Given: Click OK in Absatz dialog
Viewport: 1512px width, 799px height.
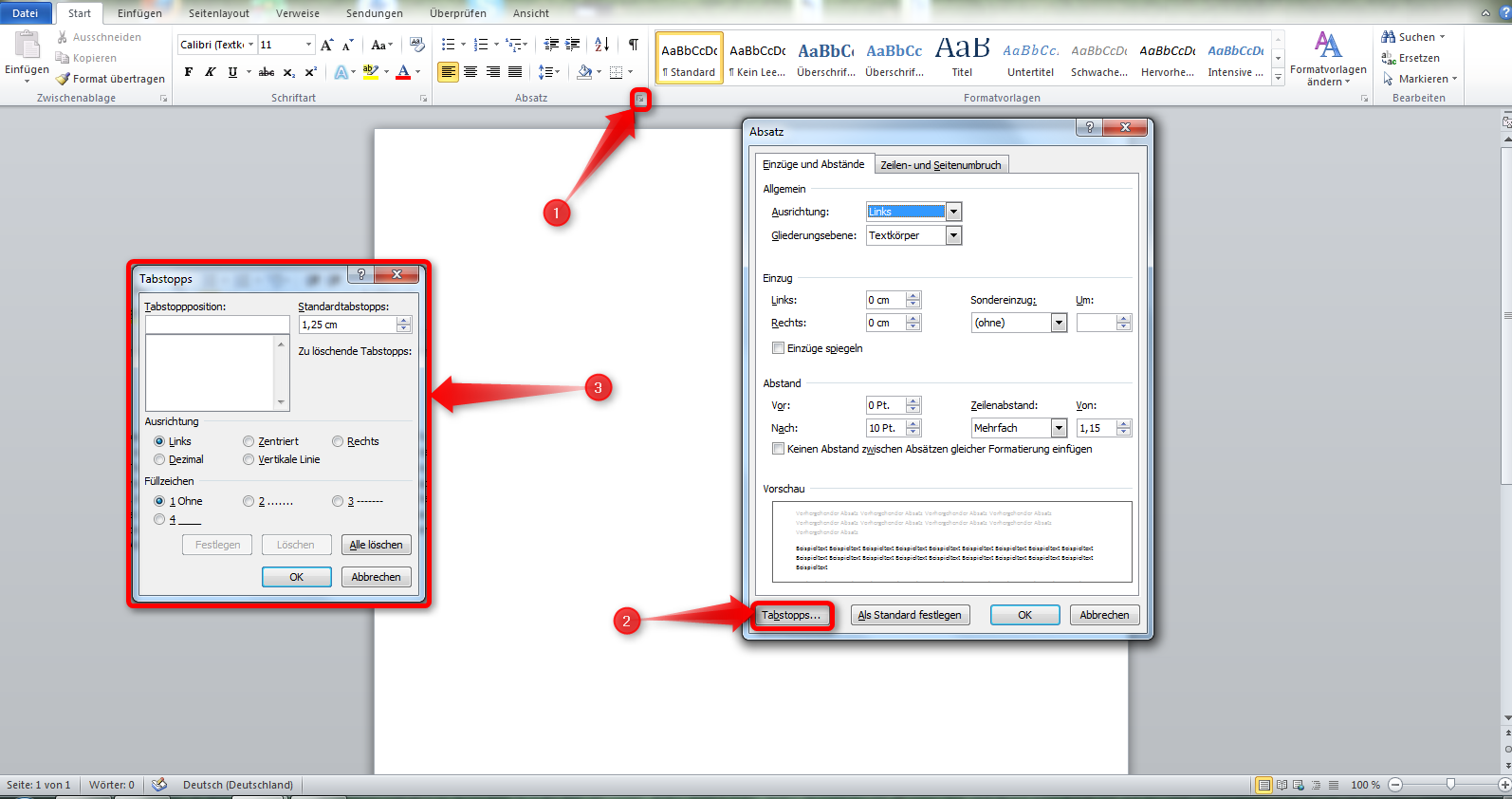Looking at the screenshot, I should 1024,615.
